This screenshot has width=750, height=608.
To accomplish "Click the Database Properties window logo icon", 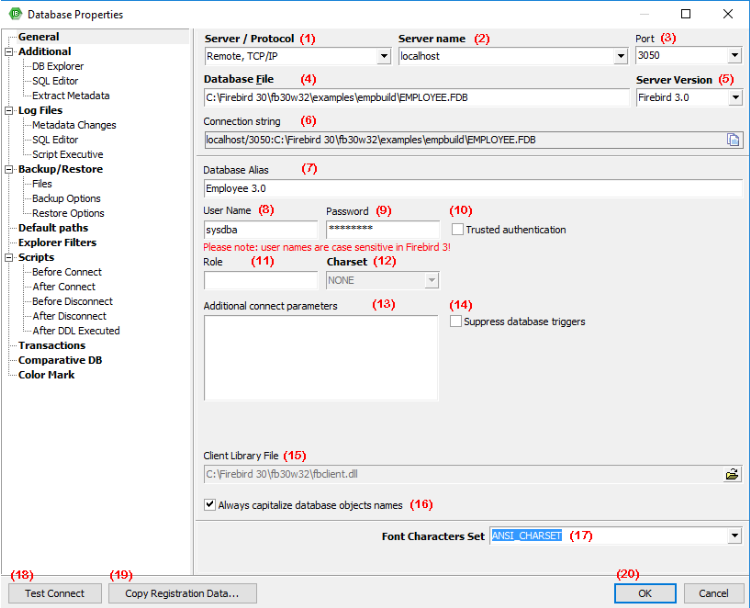I will point(15,14).
